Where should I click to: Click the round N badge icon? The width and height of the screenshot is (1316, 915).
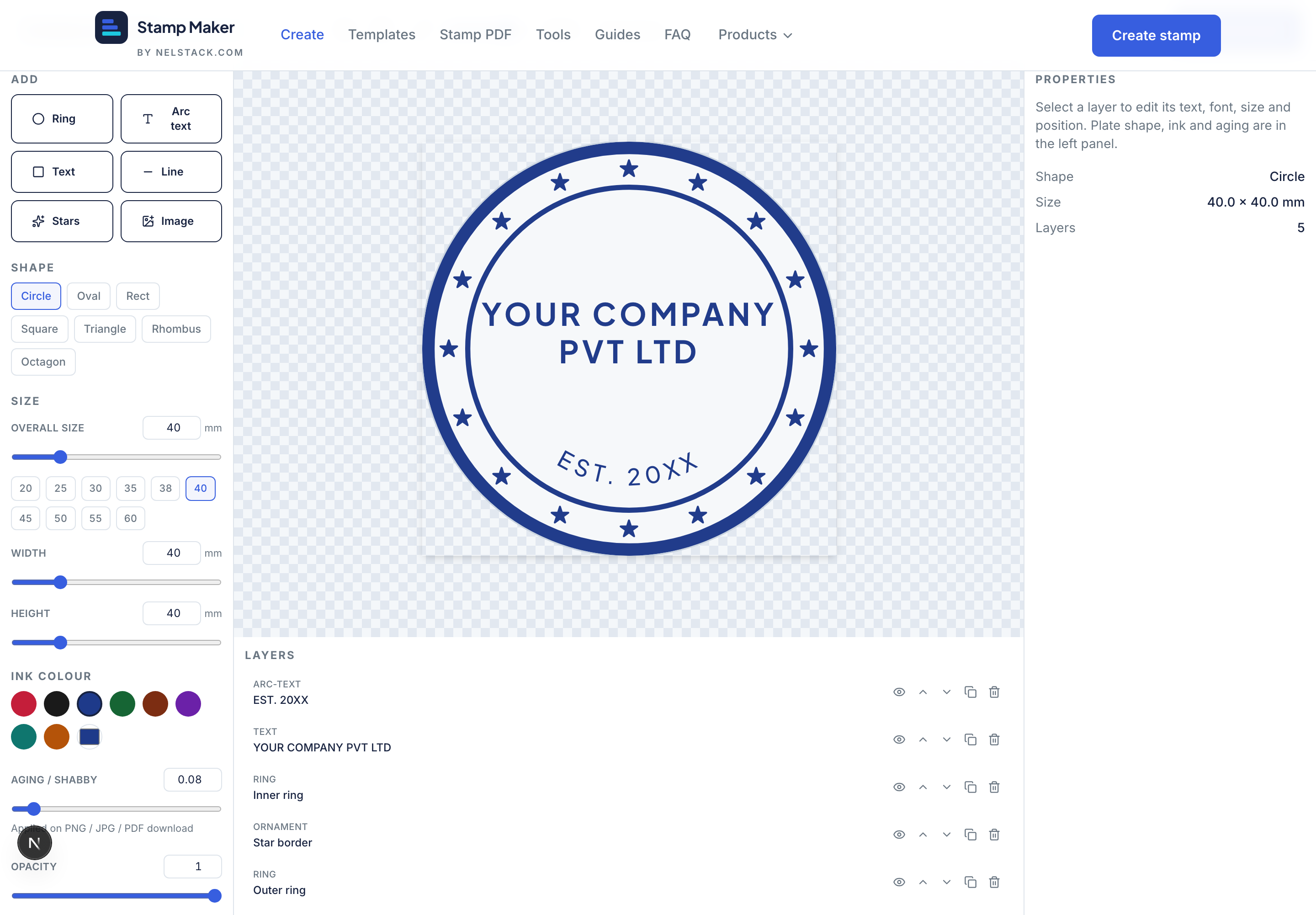pyautogui.click(x=34, y=843)
